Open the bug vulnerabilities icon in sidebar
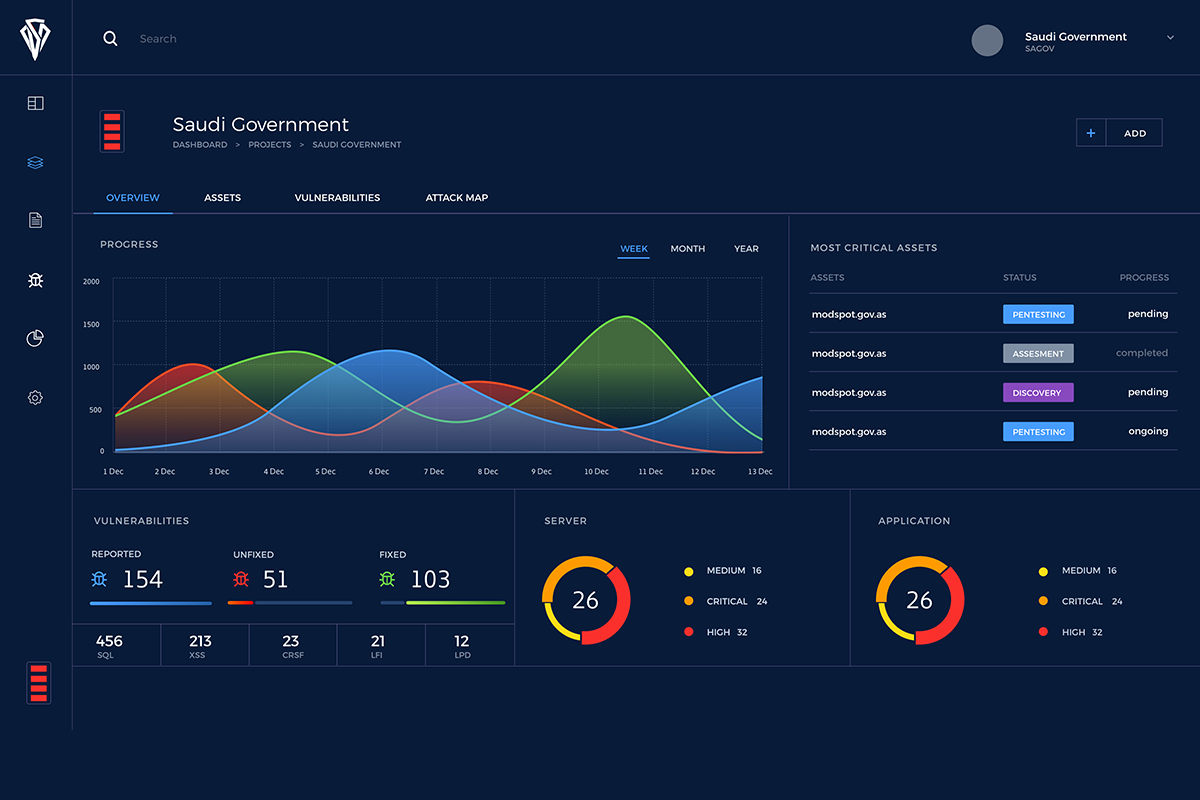 coord(36,280)
